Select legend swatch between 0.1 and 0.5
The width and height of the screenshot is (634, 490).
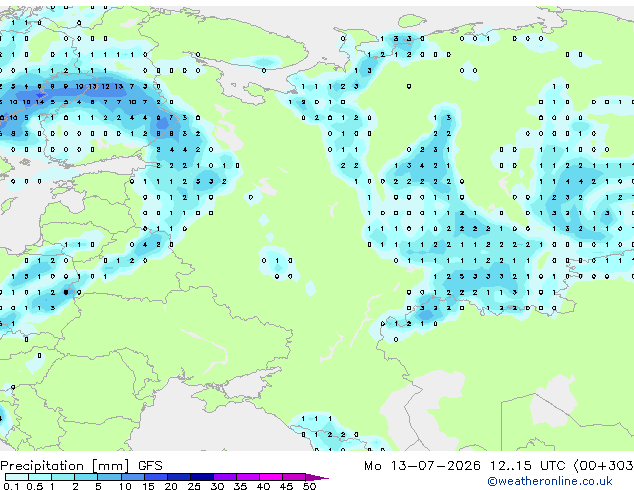(x=17, y=477)
